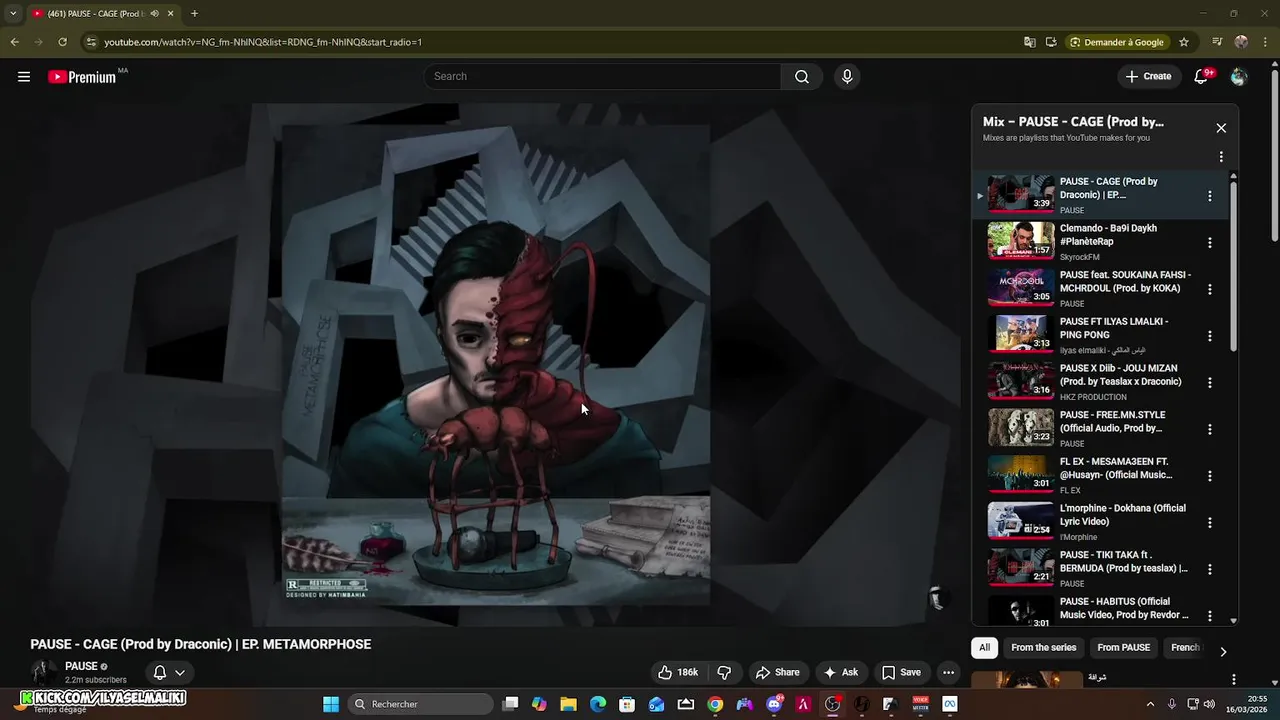This screenshot has width=1280, height=720.
Task: Open Mix playlist options three-dot menu
Action: pos(1221,157)
